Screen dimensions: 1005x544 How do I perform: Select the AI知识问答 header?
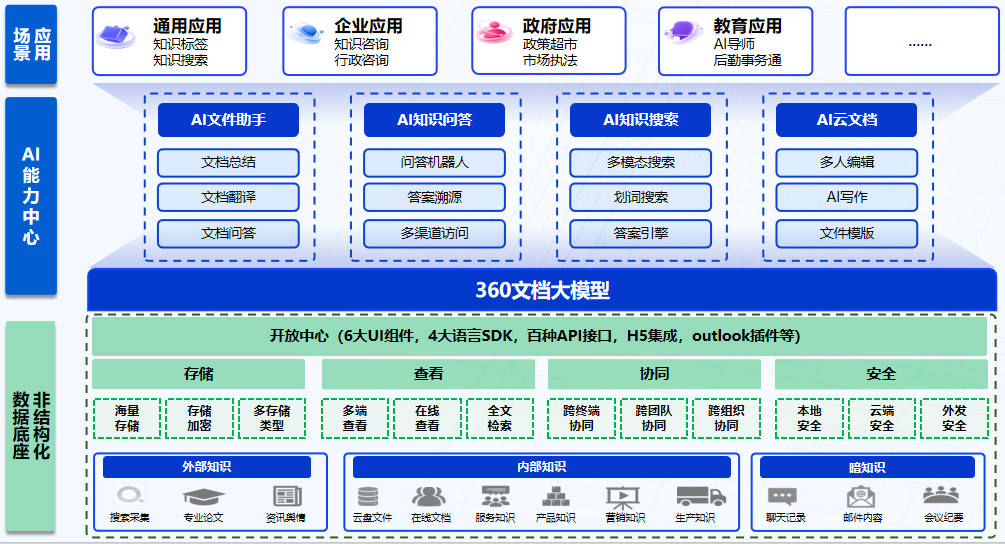(435, 120)
